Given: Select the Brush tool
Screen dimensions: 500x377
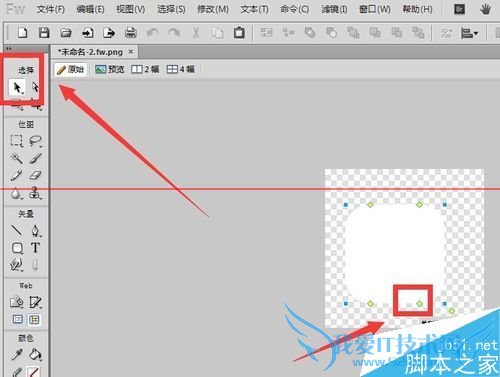Looking at the screenshot, I should coord(35,158).
